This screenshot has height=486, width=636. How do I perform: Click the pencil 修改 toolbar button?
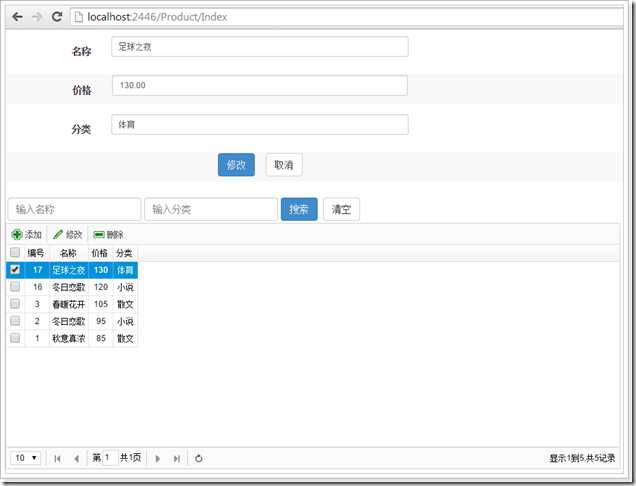[x=68, y=234]
